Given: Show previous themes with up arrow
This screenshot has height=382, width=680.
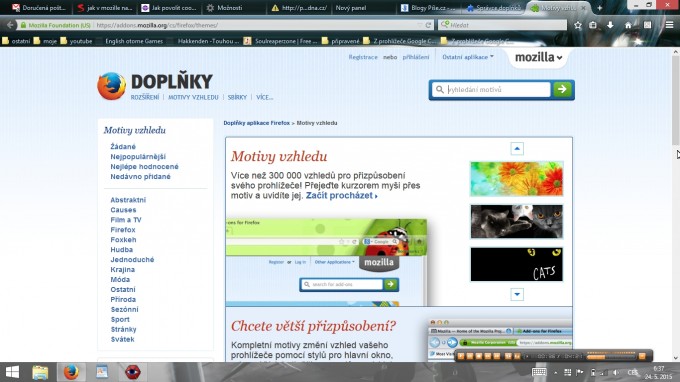Looking at the screenshot, I should (x=517, y=149).
